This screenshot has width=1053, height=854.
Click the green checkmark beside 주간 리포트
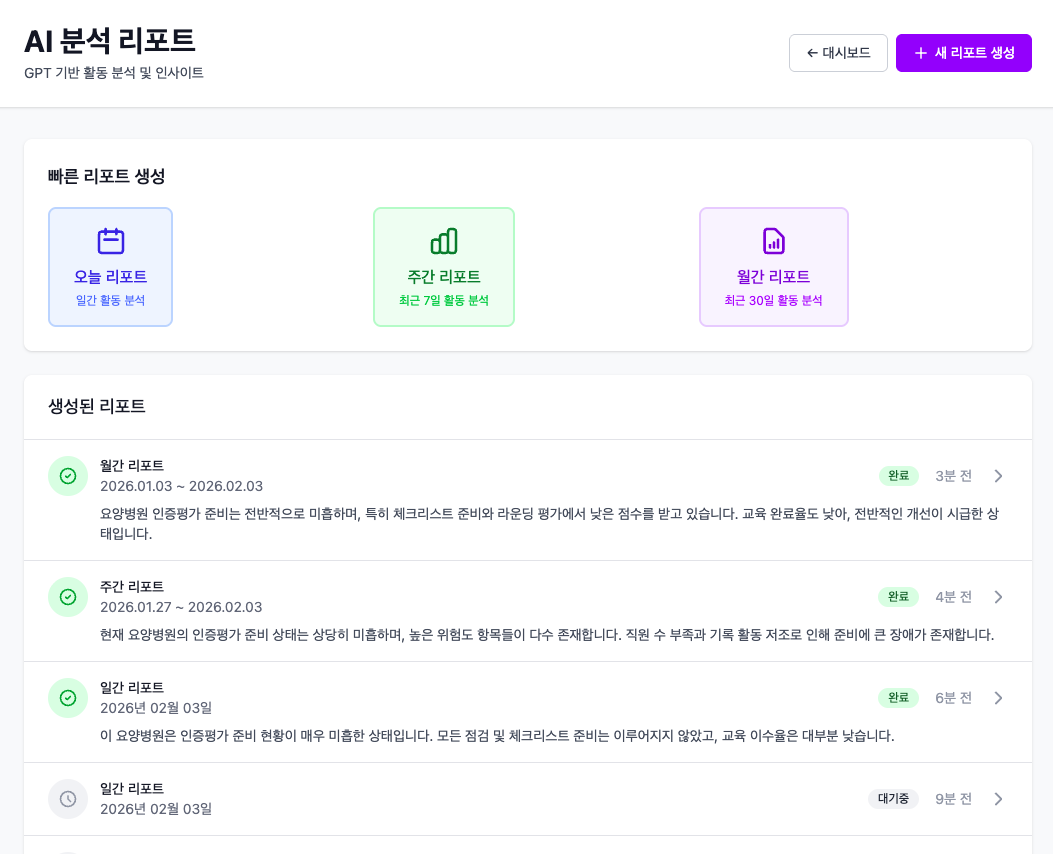68,597
